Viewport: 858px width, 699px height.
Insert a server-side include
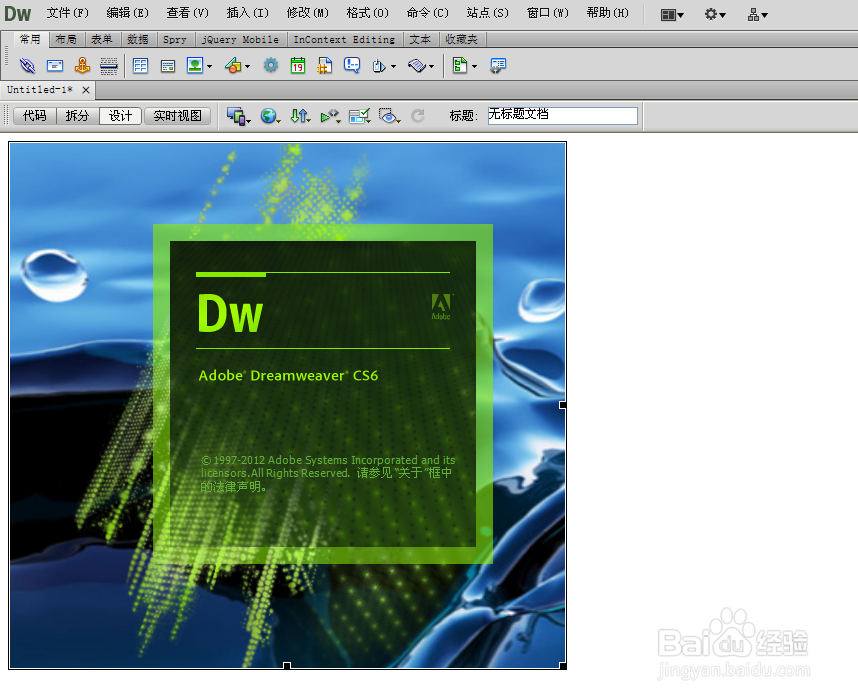324,66
